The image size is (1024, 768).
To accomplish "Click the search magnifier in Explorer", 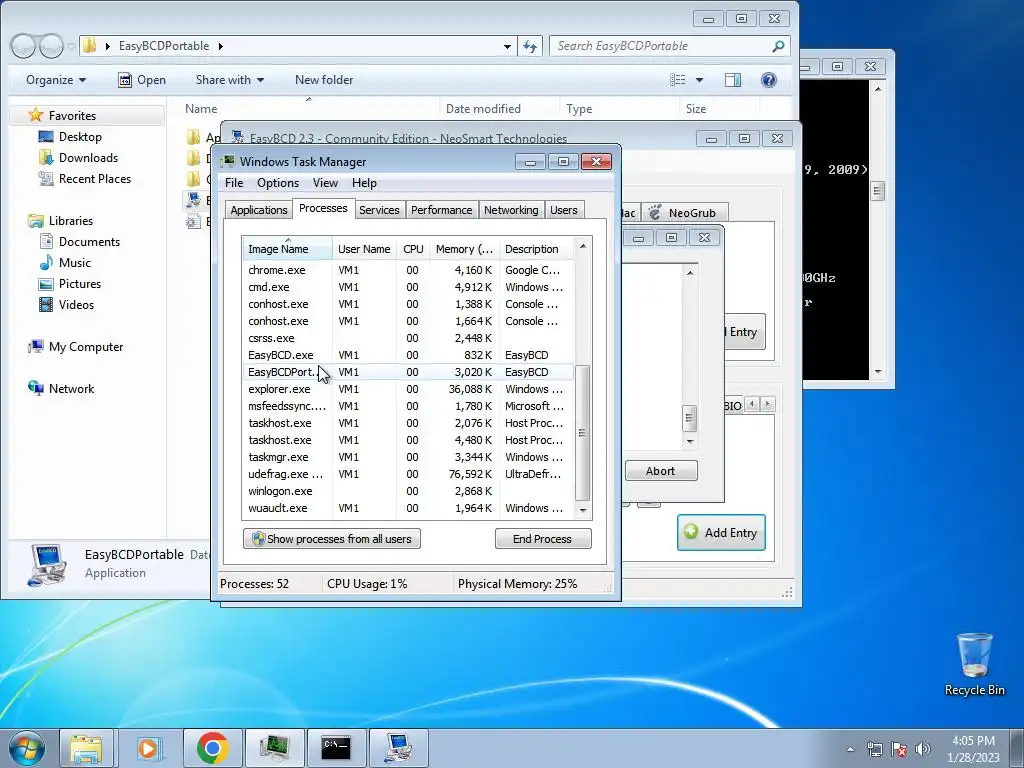I will [778, 46].
